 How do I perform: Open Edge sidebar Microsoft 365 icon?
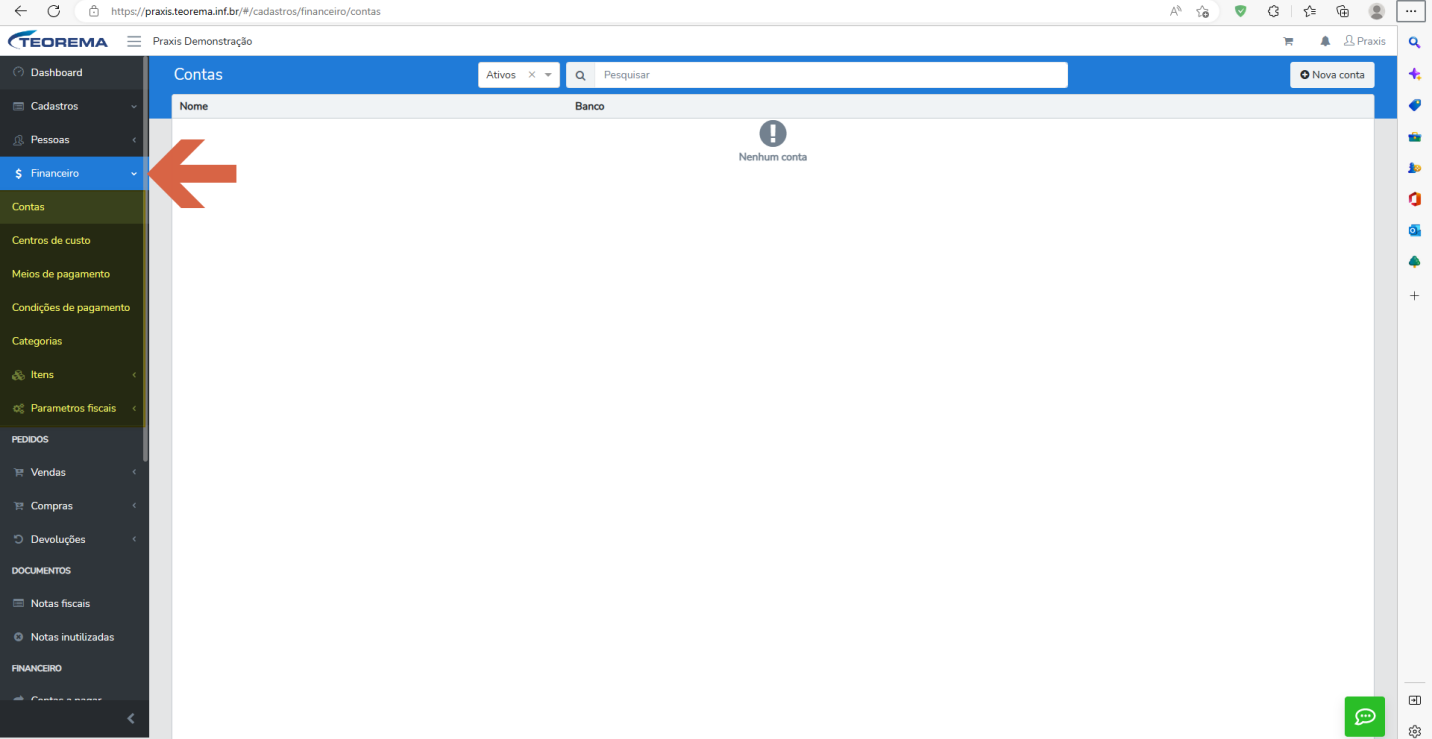(x=1415, y=199)
